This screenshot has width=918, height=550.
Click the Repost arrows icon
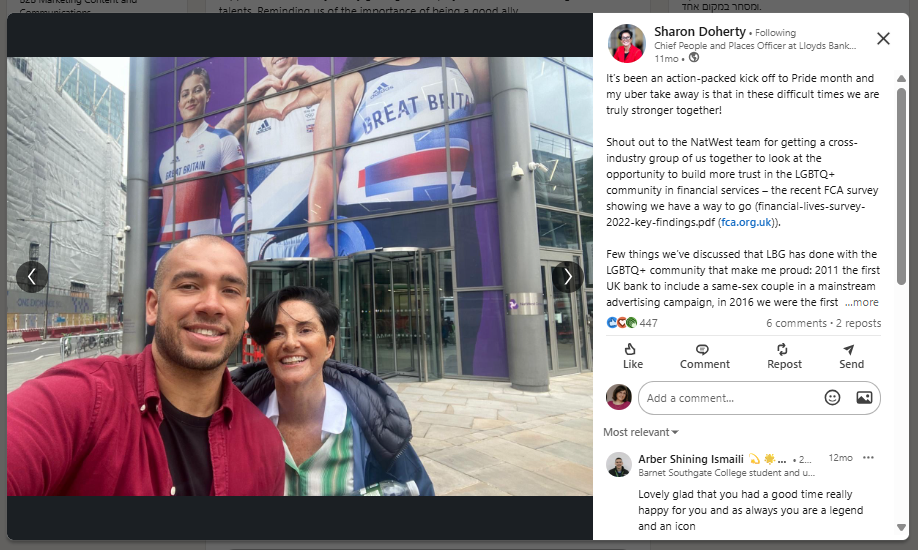[782, 350]
